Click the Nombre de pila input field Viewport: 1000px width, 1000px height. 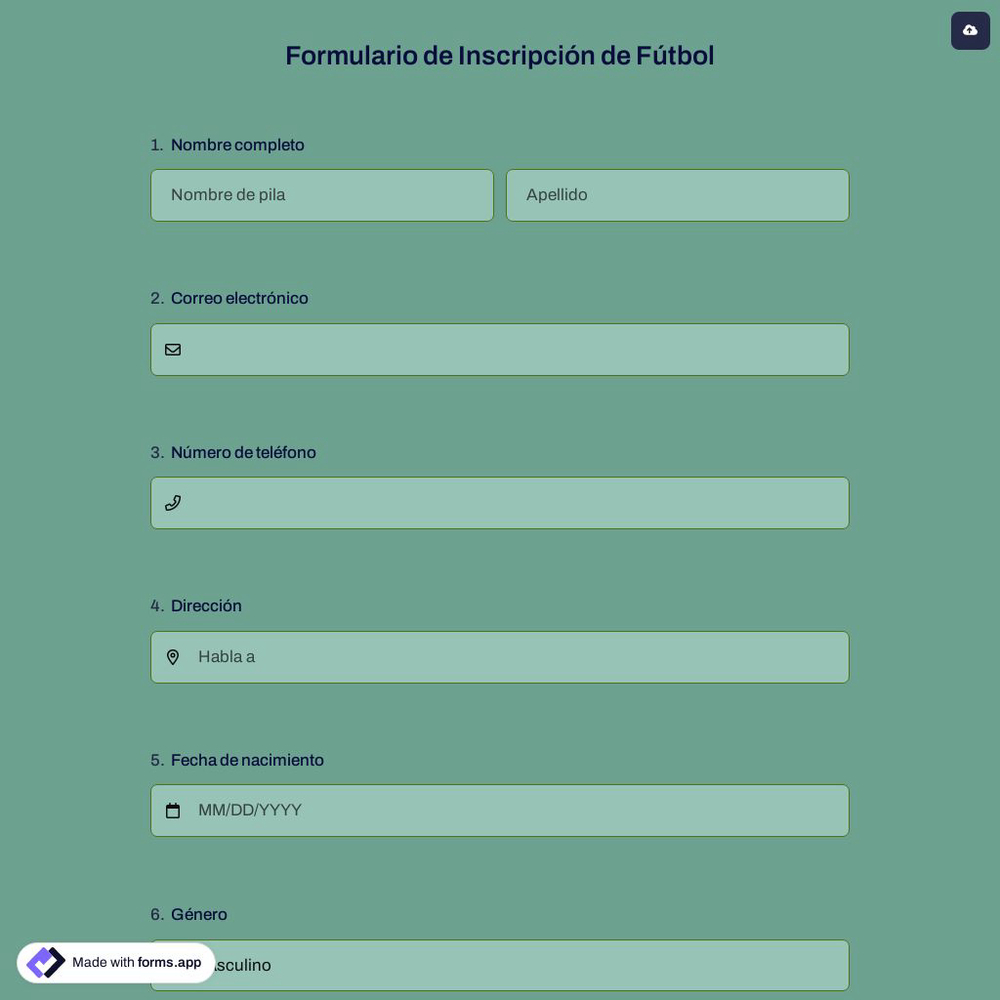coord(322,194)
